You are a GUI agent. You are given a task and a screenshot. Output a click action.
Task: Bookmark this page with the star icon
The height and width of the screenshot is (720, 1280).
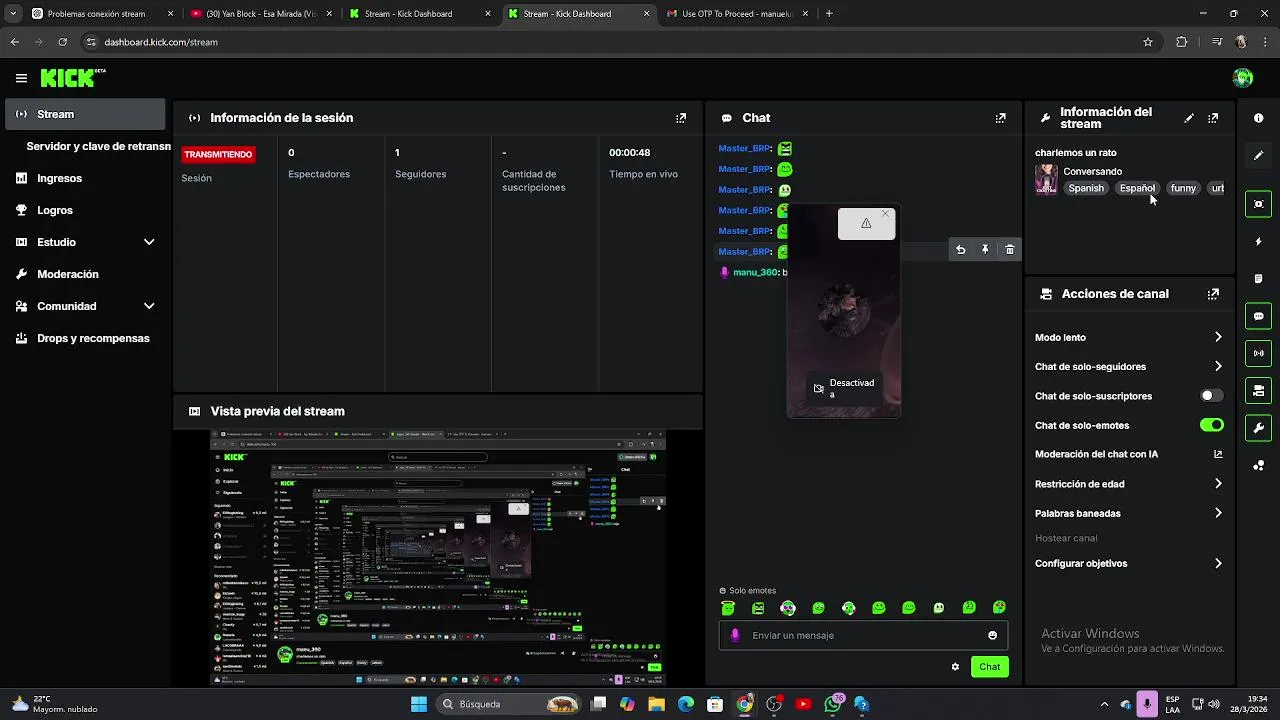click(x=1148, y=42)
